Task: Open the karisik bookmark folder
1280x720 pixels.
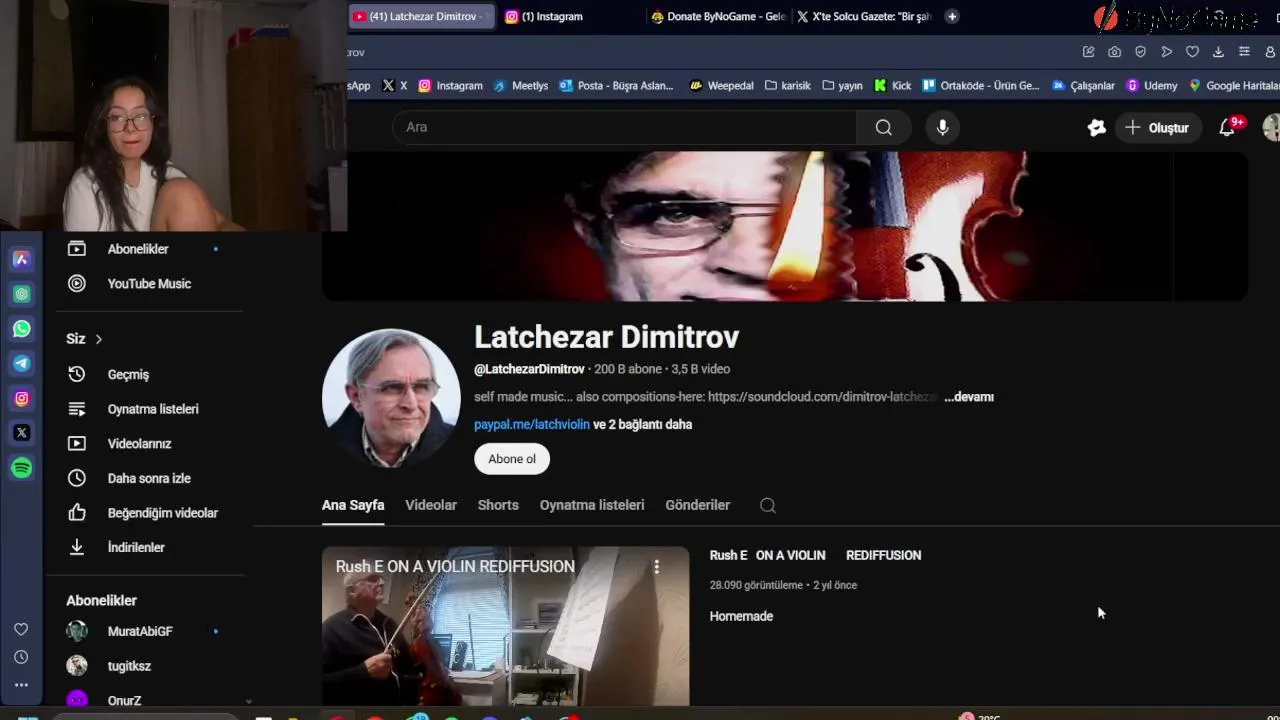Action: 788,86
